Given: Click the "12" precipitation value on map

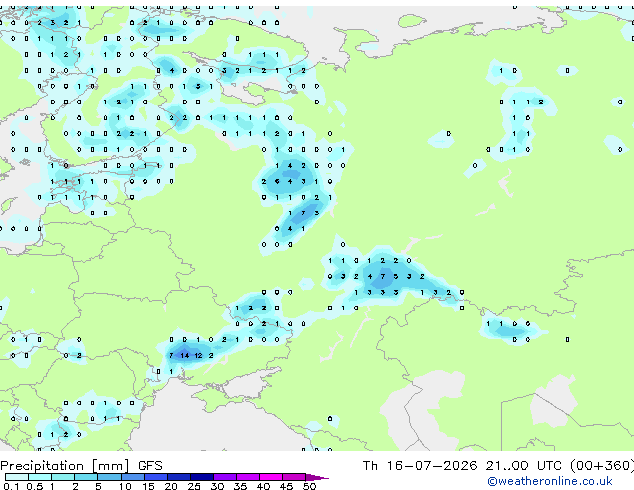Looking at the screenshot, I should 198,355.
